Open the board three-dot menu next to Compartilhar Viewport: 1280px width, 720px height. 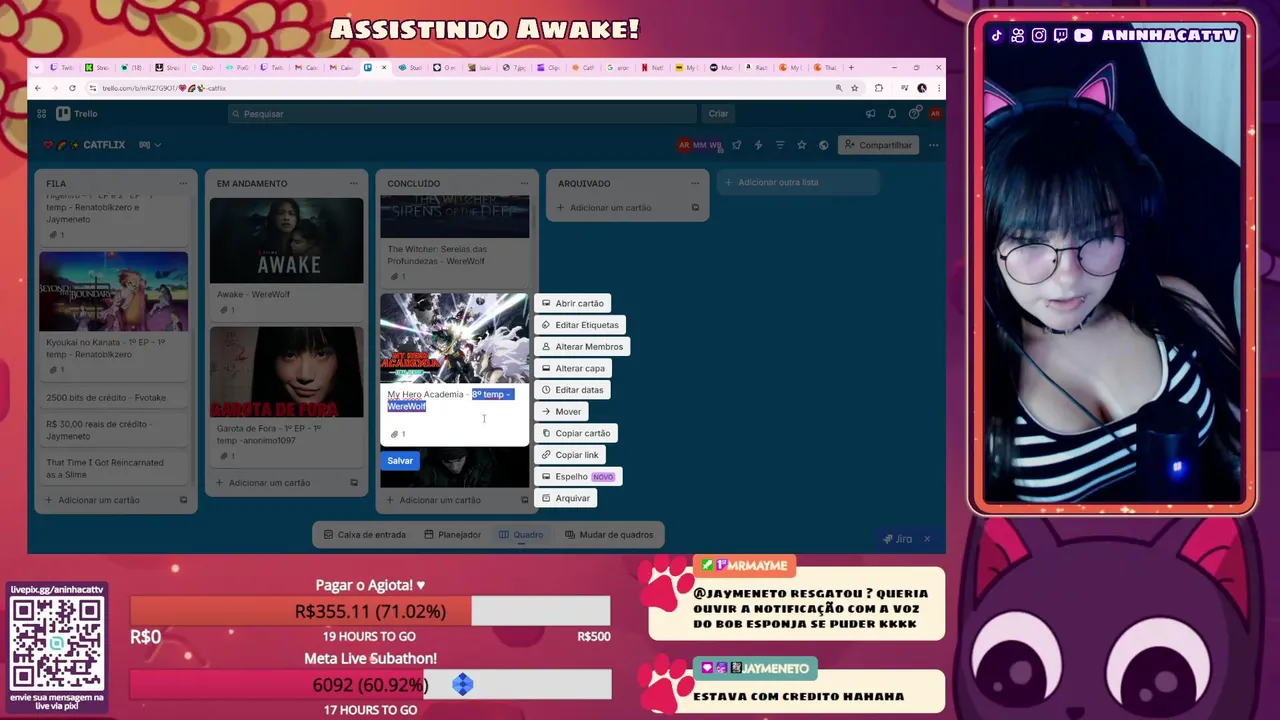[933, 145]
